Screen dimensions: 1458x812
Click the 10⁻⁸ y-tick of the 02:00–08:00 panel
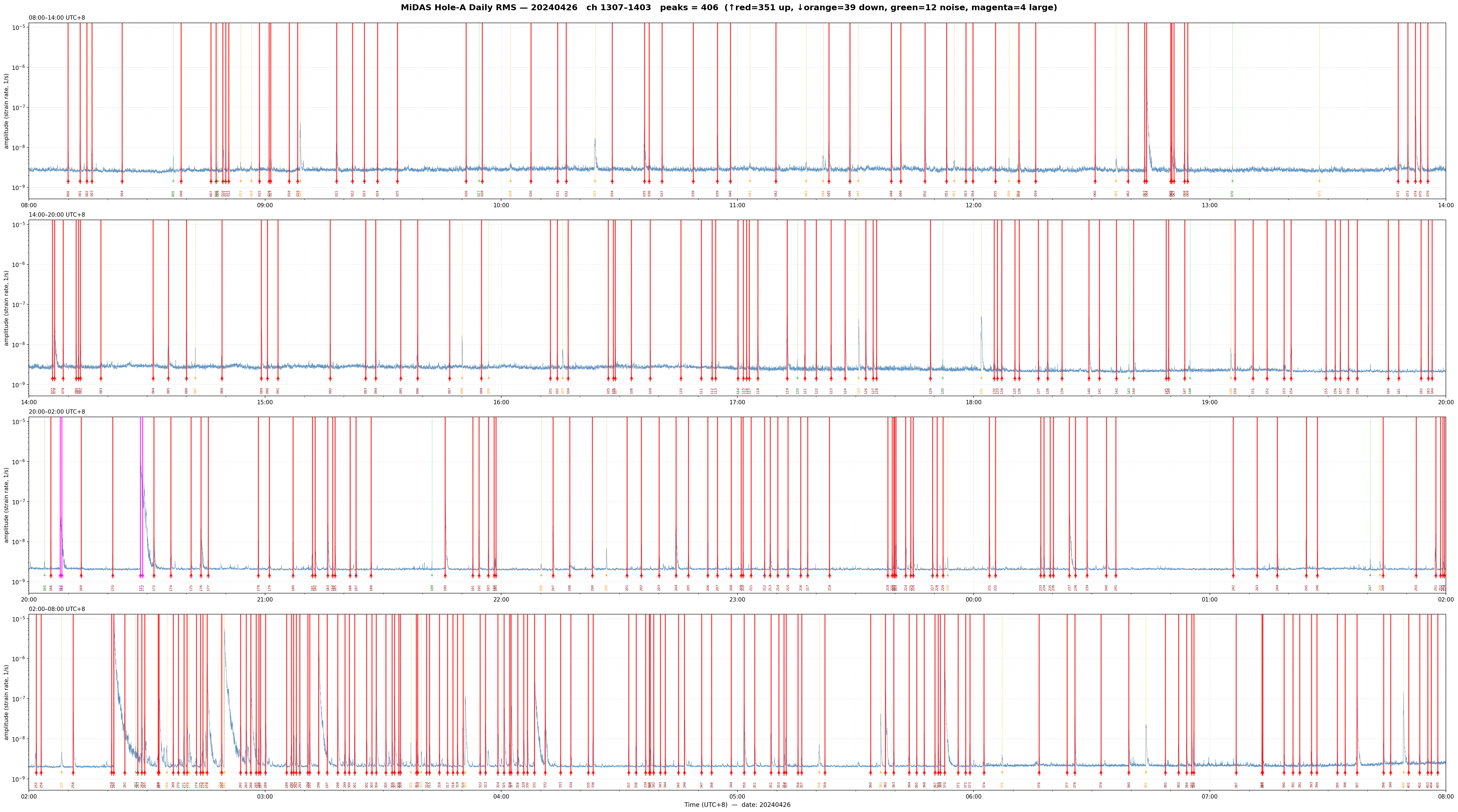click(19, 739)
